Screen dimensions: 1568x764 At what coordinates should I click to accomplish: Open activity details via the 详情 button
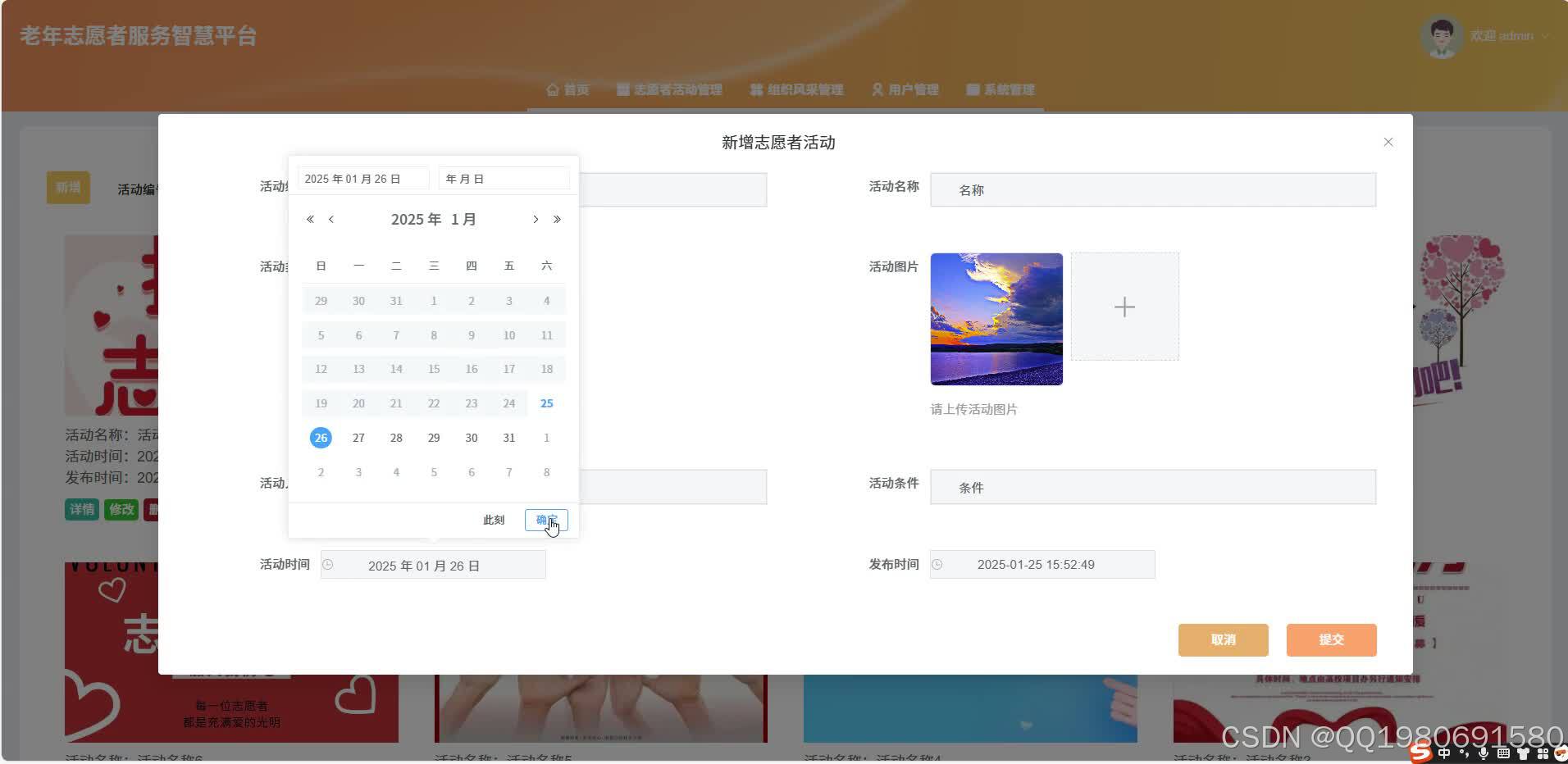tap(81, 509)
